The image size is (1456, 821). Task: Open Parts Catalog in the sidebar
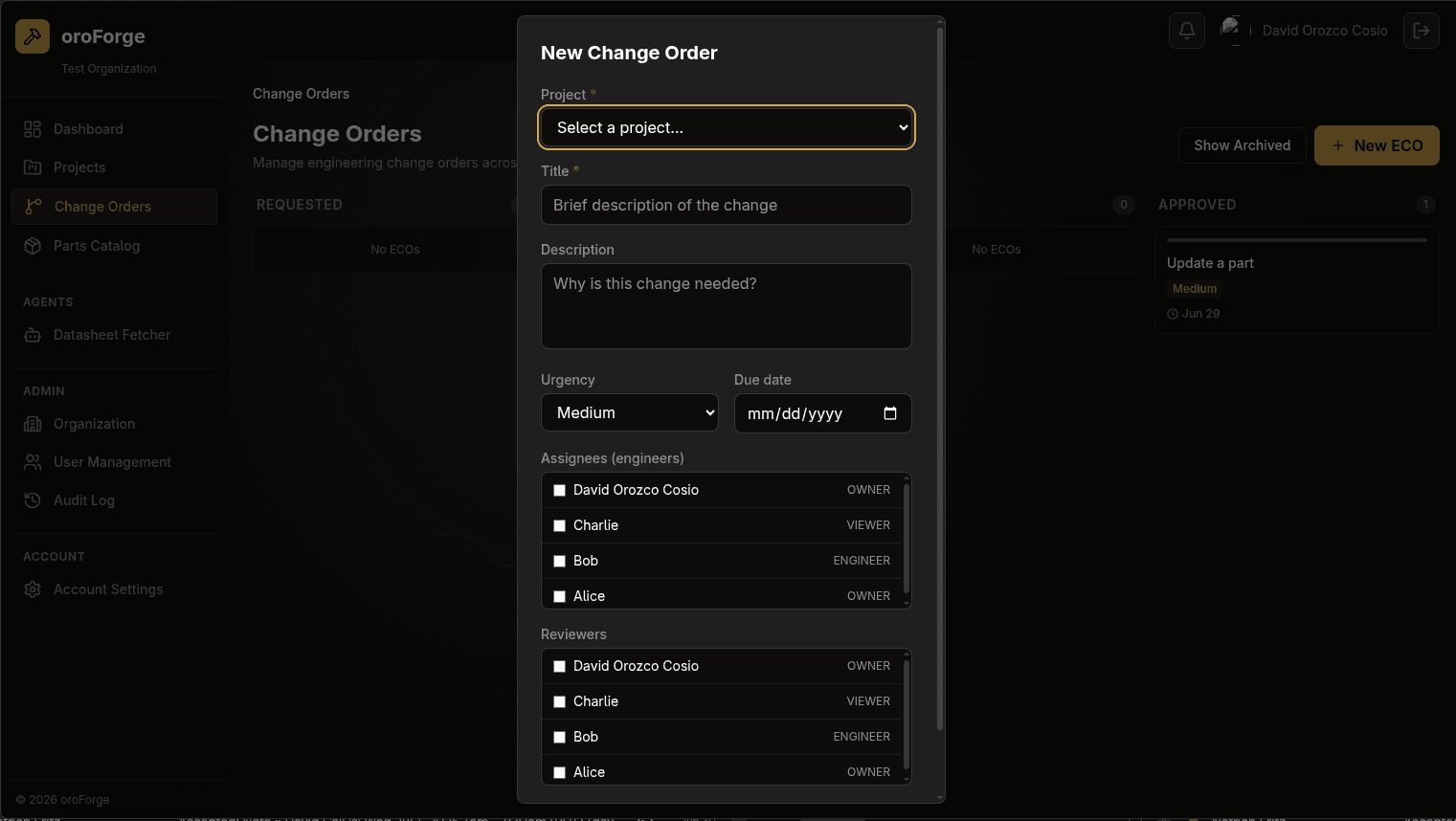(x=115, y=246)
